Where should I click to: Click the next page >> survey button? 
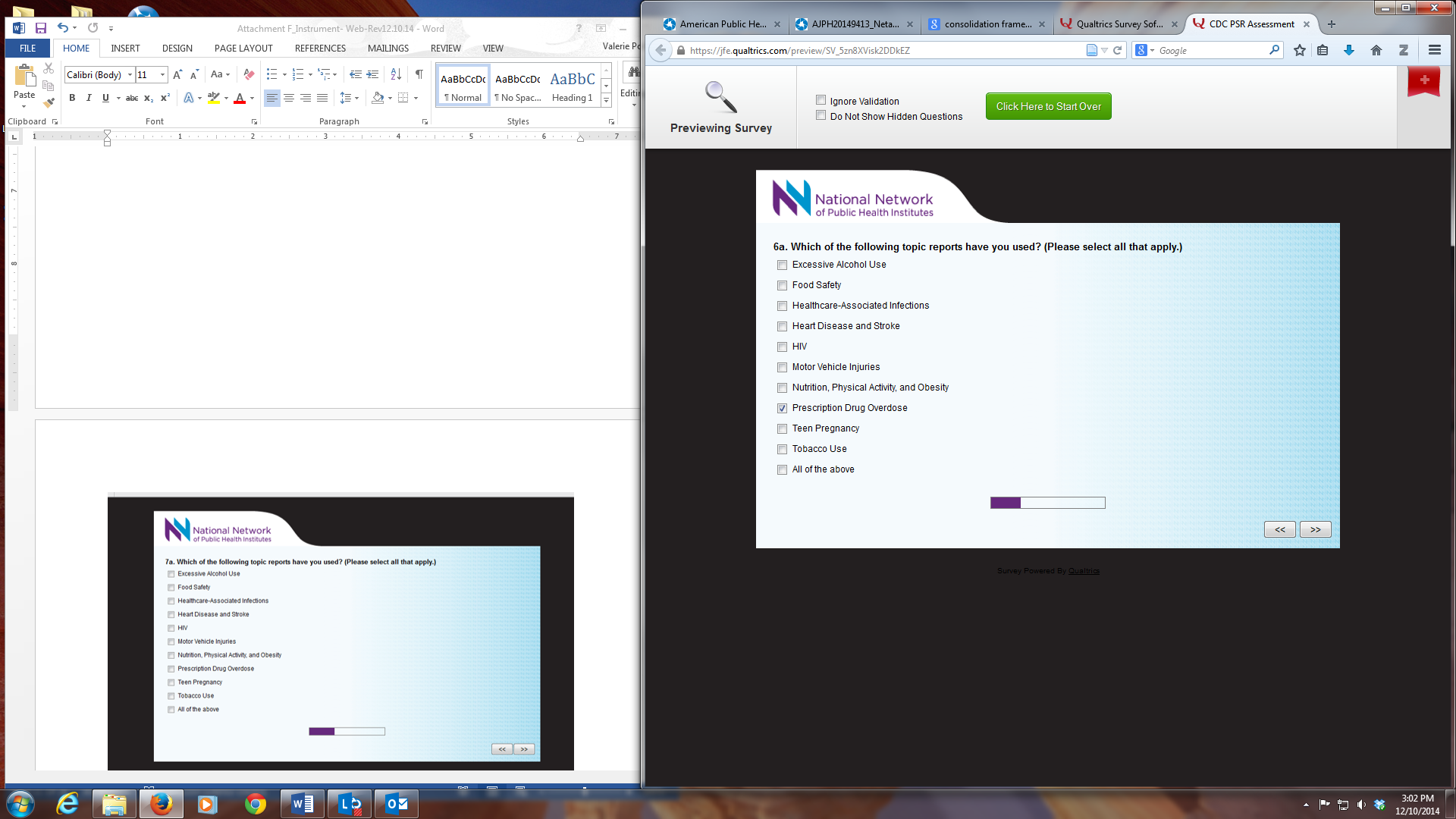(1315, 529)
